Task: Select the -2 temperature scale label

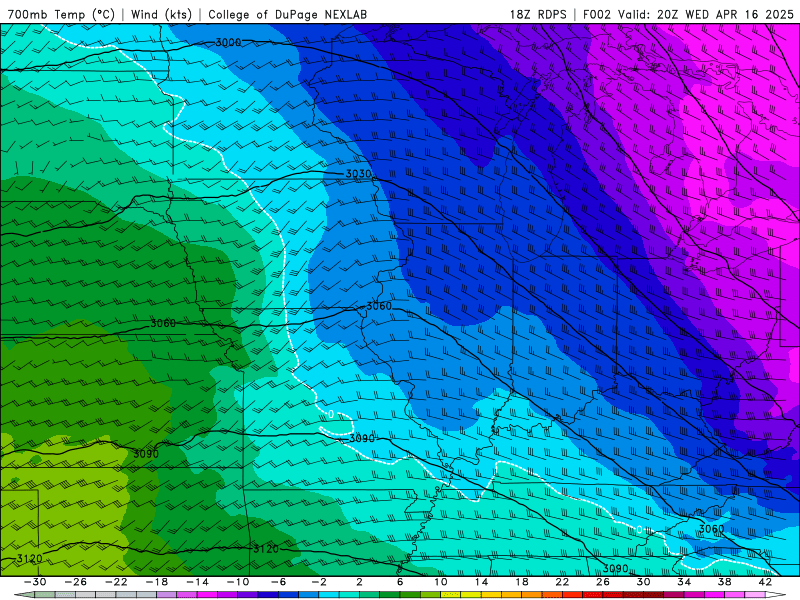Action: (x=319, y=582)
